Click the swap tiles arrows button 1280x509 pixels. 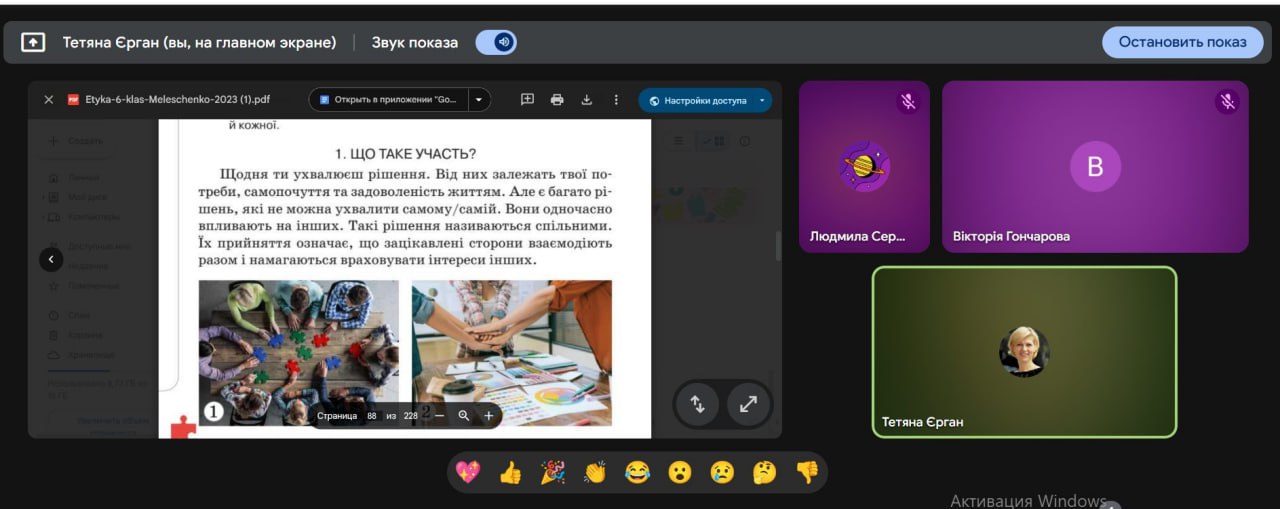tap(698, 404)
